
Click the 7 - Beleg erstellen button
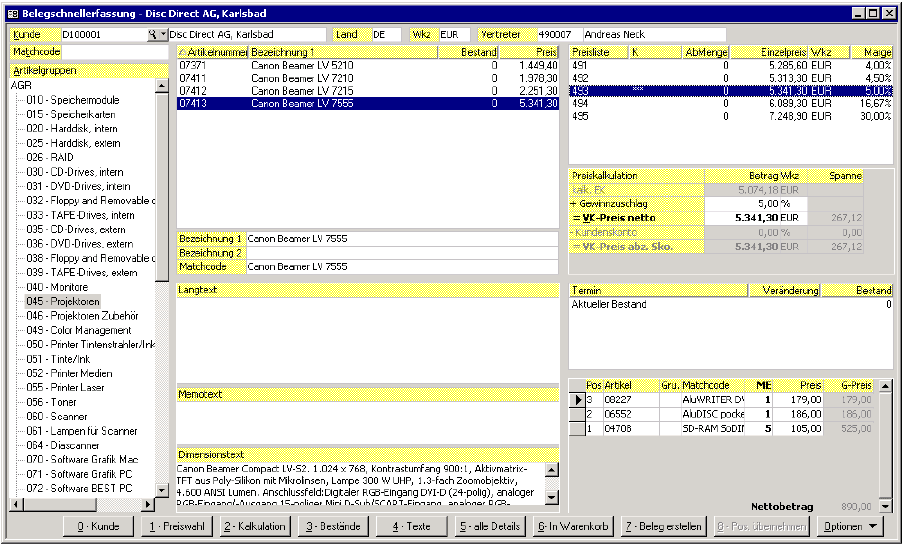tap(663, 526)
